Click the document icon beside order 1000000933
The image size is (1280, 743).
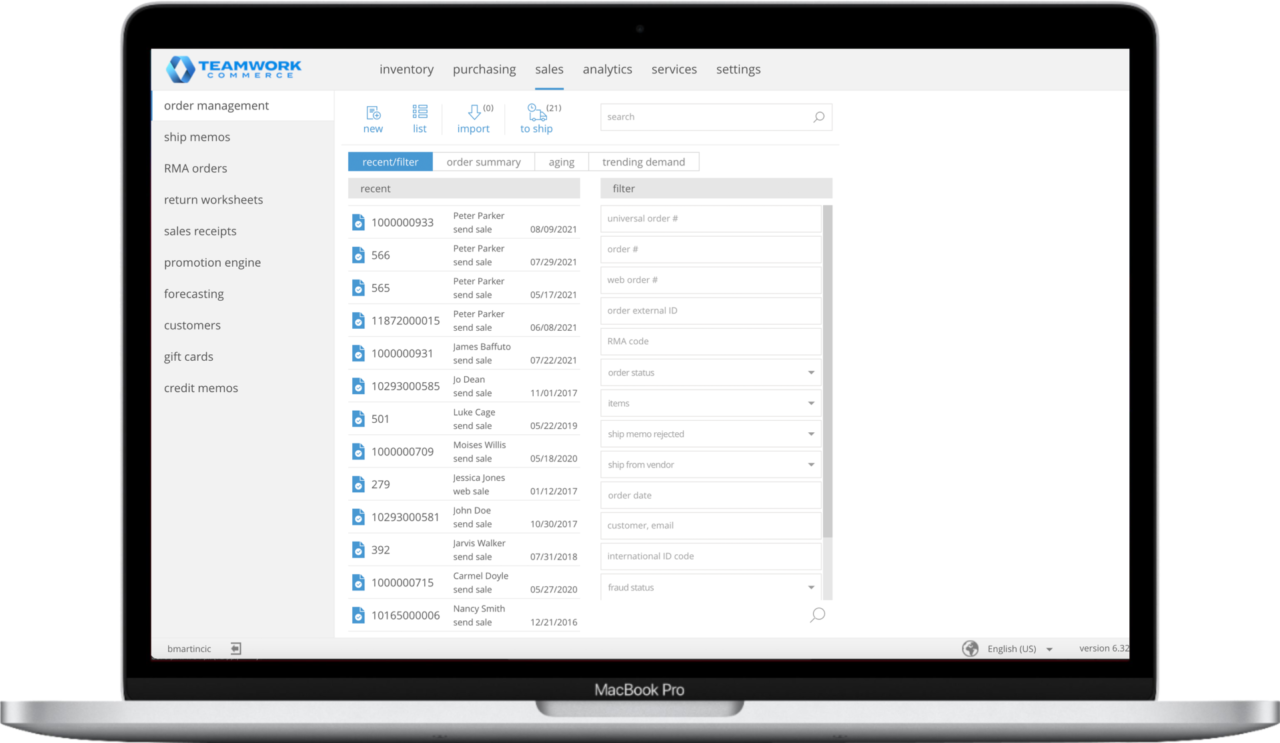[358, 222]
